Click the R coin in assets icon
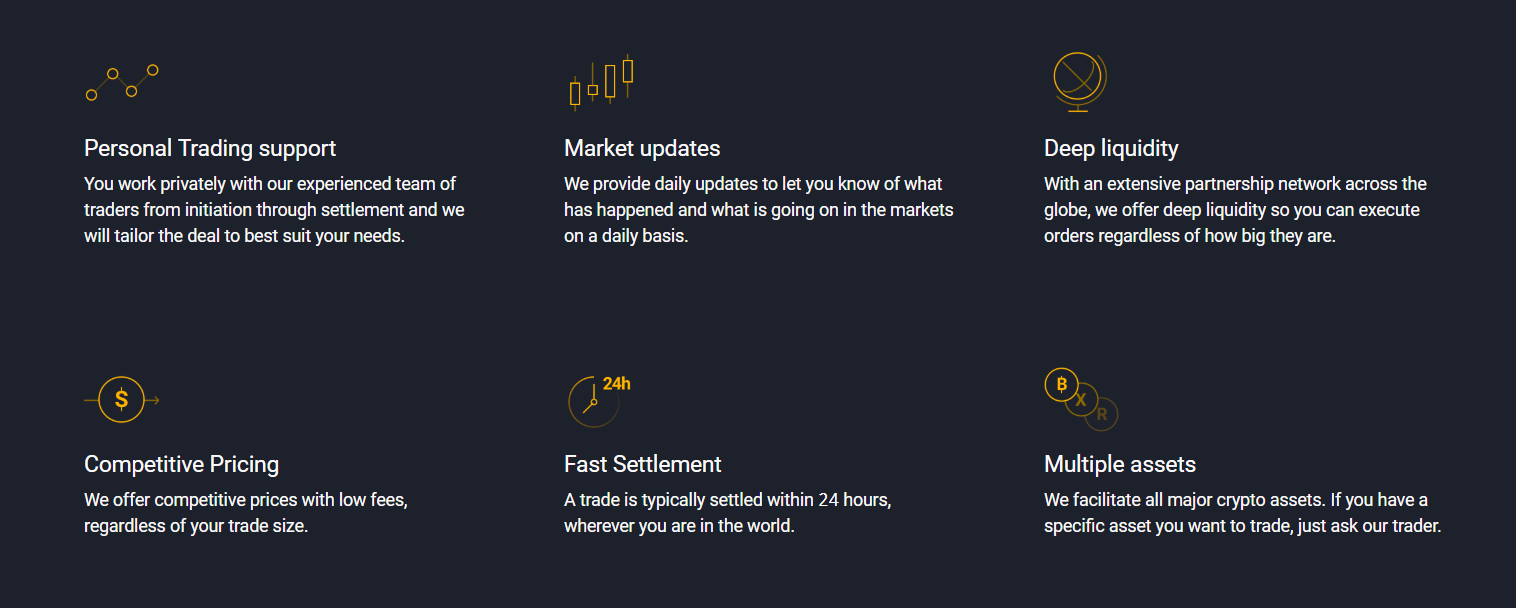 1102,414
